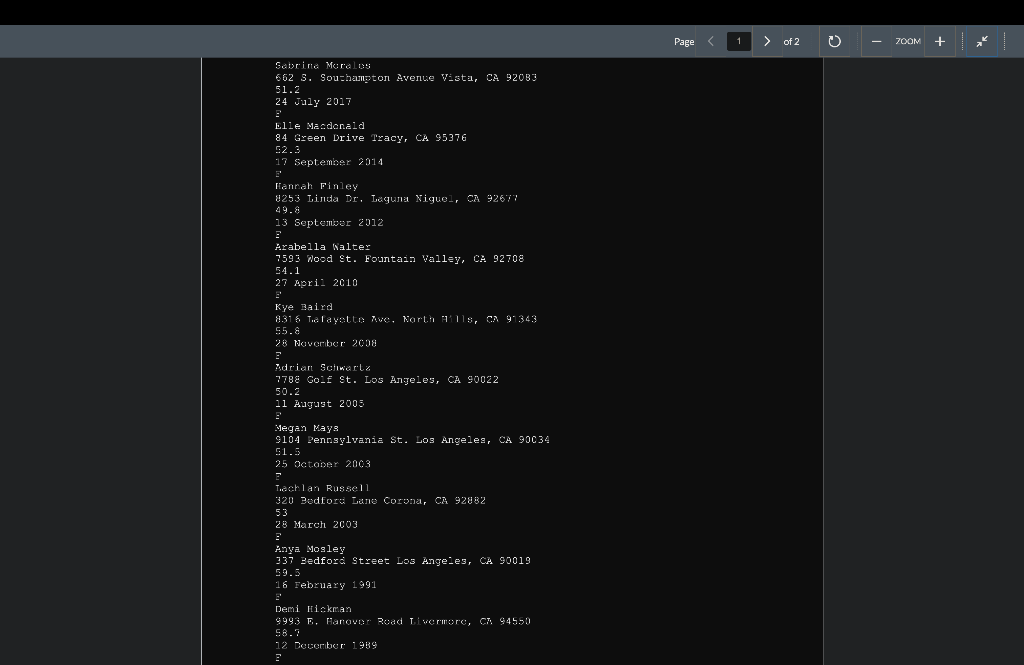Select the address '337 Bedford Street Los Angeles, CA 90019'

tap(402, 561)
